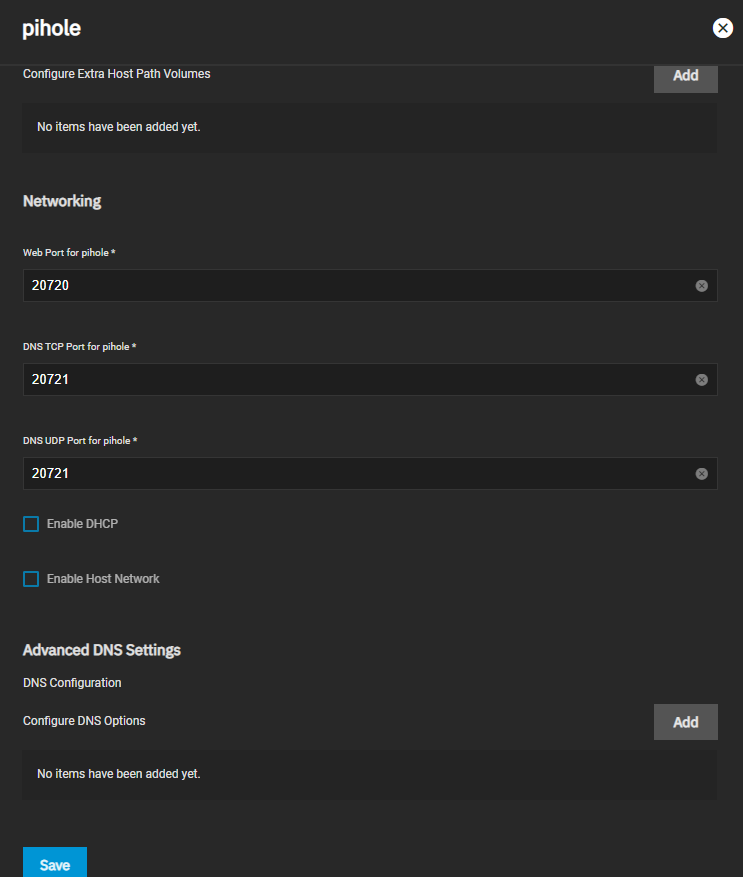743x877 pixels.
Task: Check the Enable Host Network box
Action: coord(31,579)
